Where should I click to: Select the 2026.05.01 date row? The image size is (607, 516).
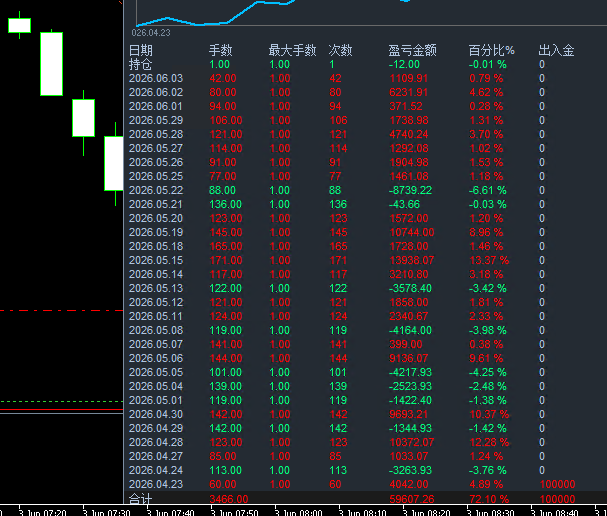pyautogui.click(x=156, y=400)
